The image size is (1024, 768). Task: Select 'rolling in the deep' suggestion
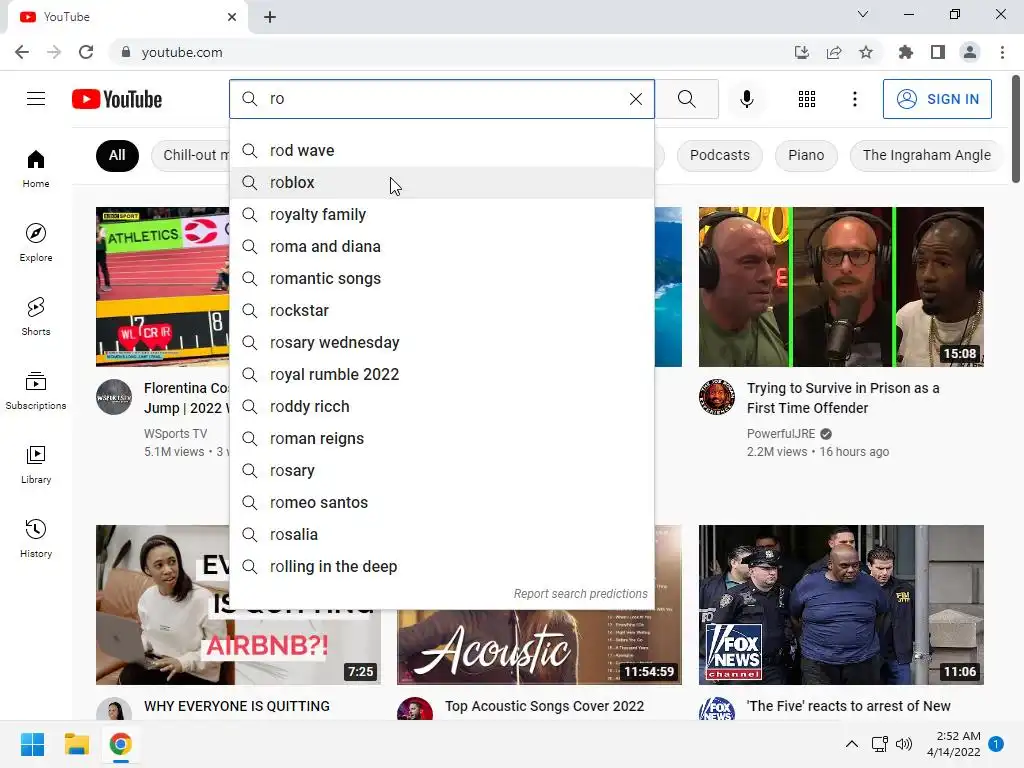point(441,566)
